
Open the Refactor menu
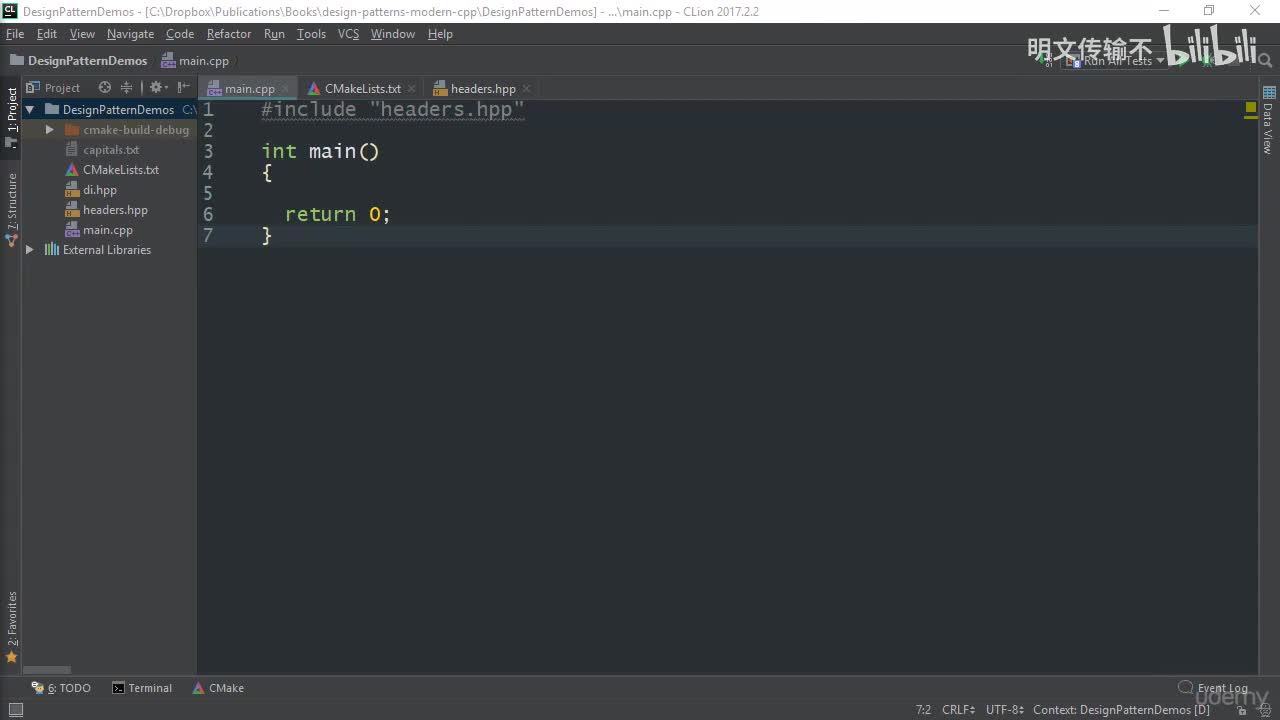[229, 34]
